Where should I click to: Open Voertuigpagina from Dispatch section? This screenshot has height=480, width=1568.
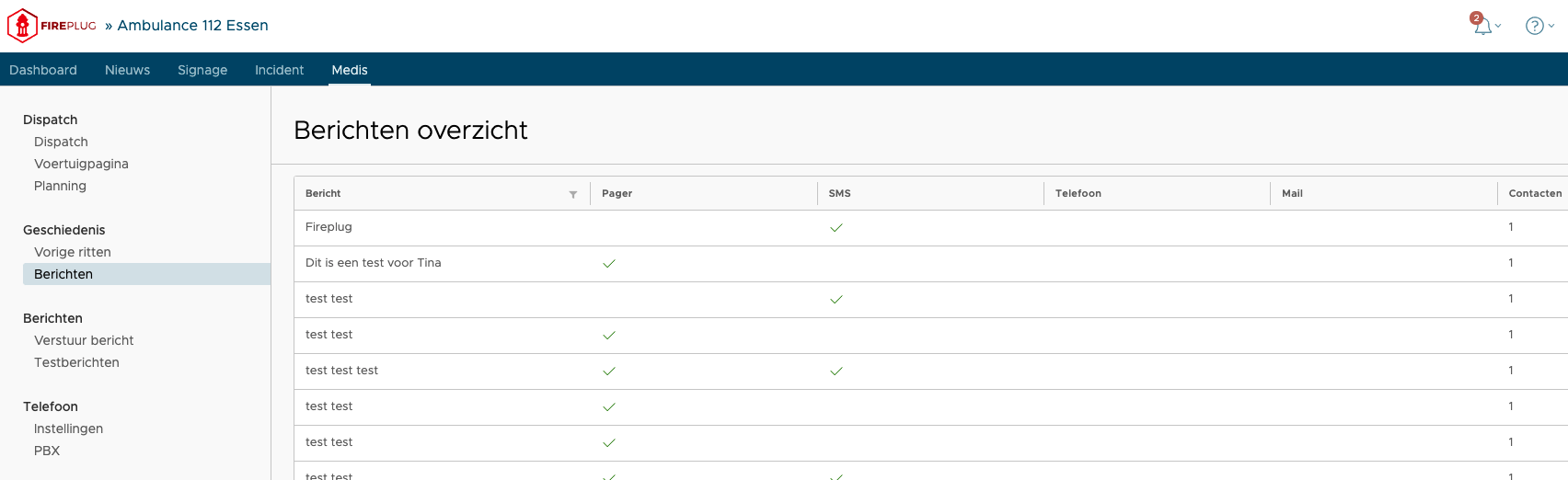81,164
